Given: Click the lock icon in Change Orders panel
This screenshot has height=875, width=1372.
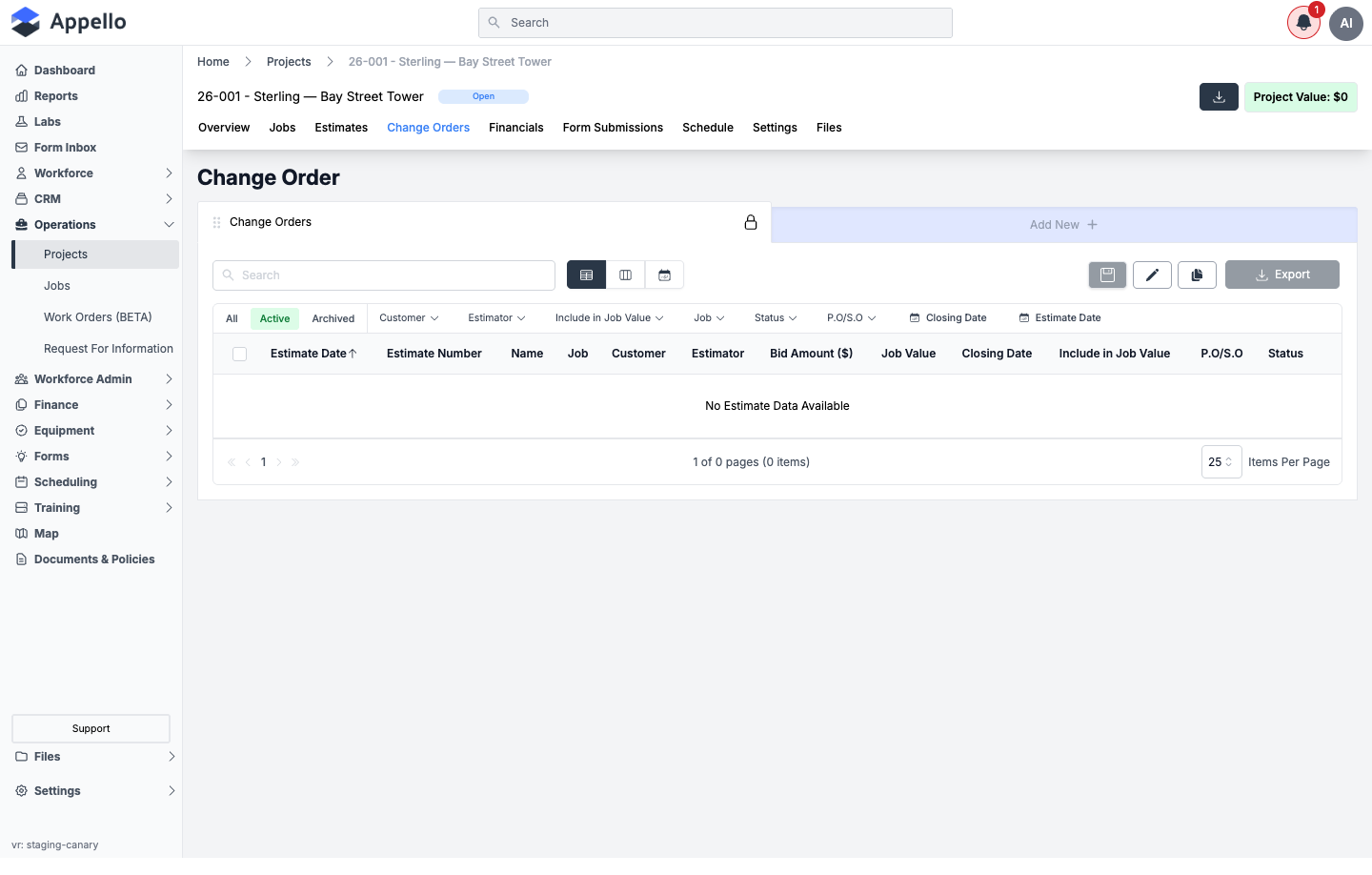Looking at the screenshot, I should [751, 222].
